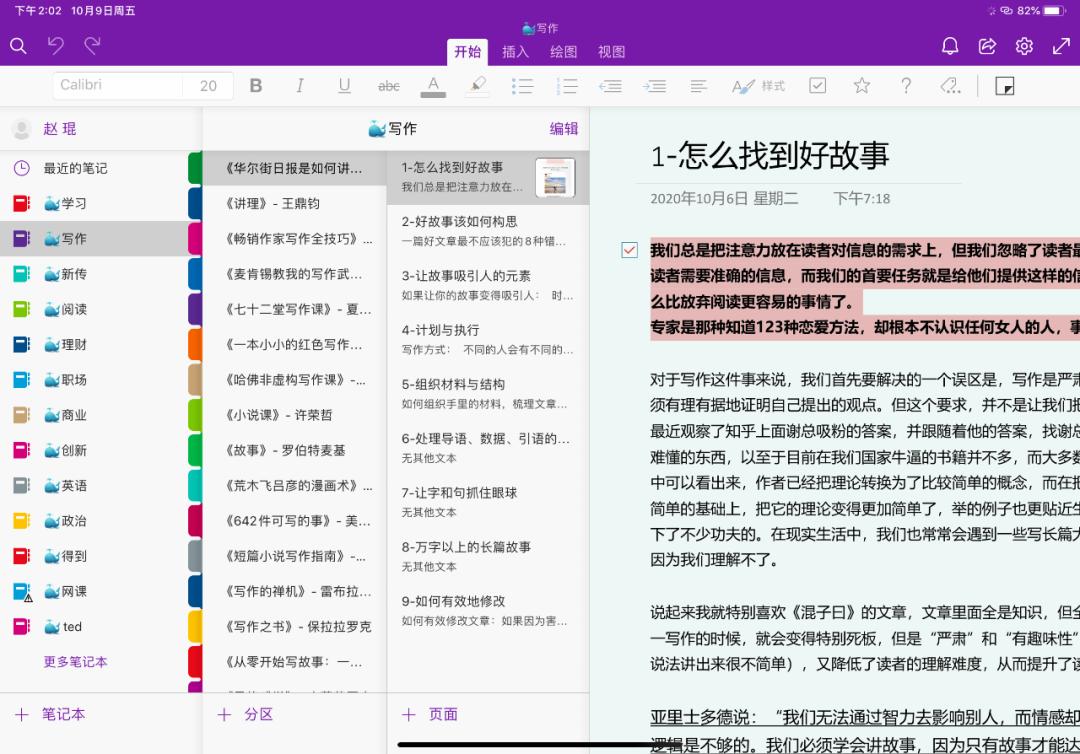The width and height of the screenshot is (1080, 754).
Task: Apply the star tag
Action: (861, 86)
